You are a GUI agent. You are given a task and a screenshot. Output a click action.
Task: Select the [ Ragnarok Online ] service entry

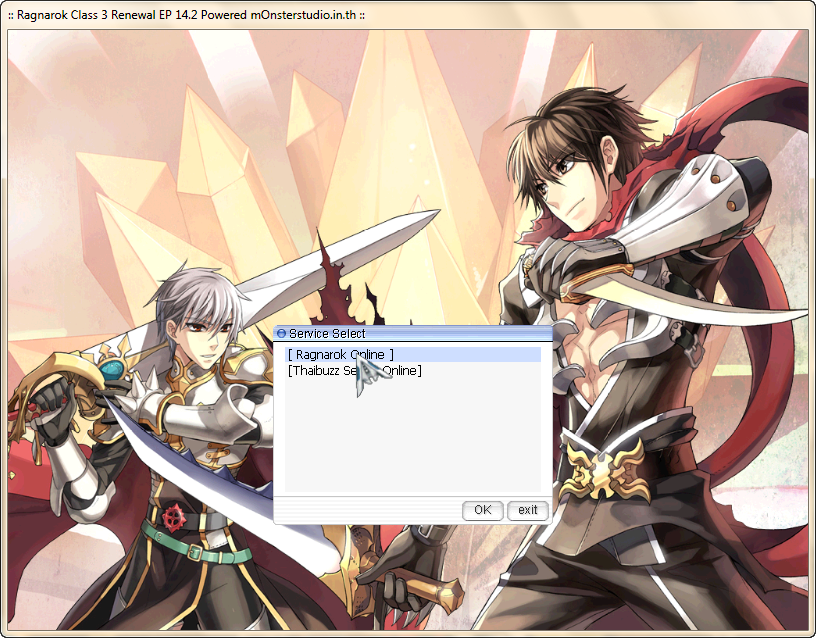(x=413, y=354)
